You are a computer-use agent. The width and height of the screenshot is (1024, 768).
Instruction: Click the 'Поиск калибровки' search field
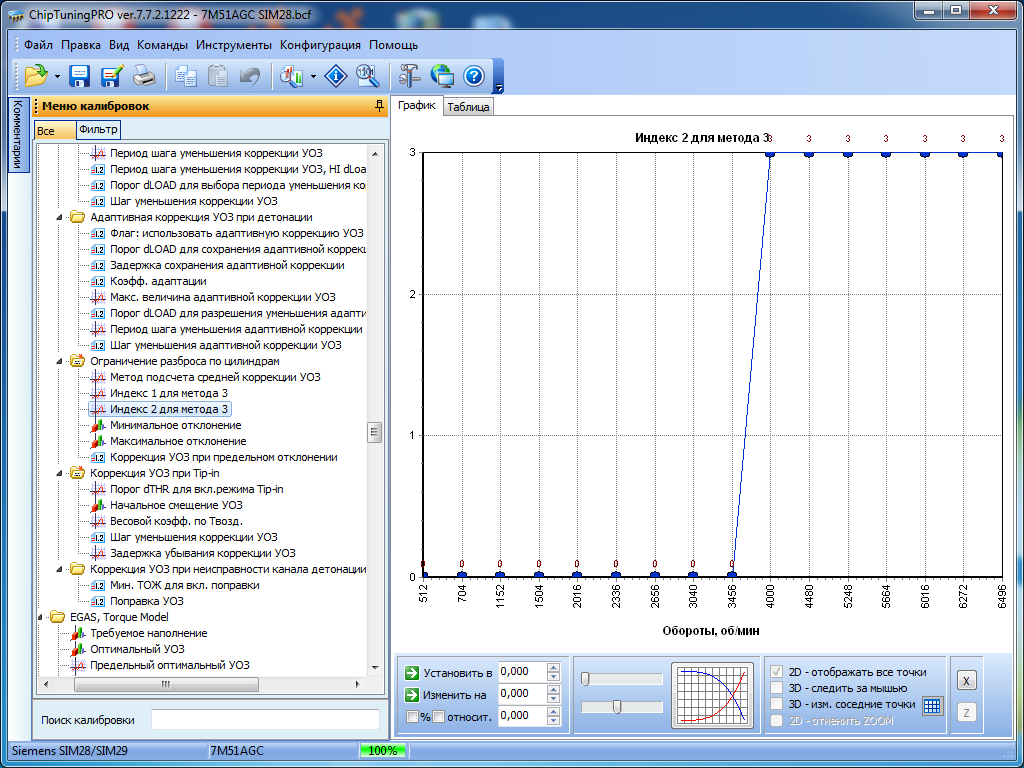[265, 720]
